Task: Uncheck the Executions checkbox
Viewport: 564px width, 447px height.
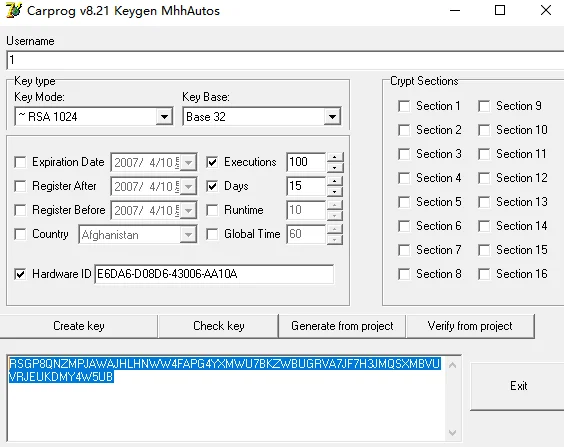Action: [x=212, y=162]
